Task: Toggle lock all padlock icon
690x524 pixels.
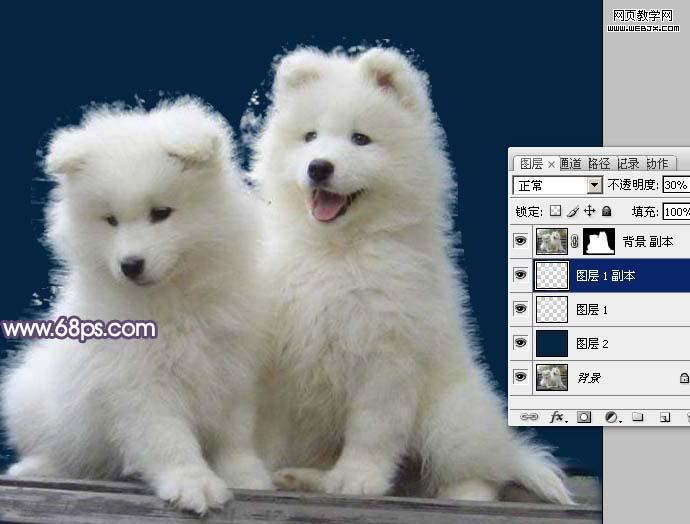Action: (x=606, y=211)
